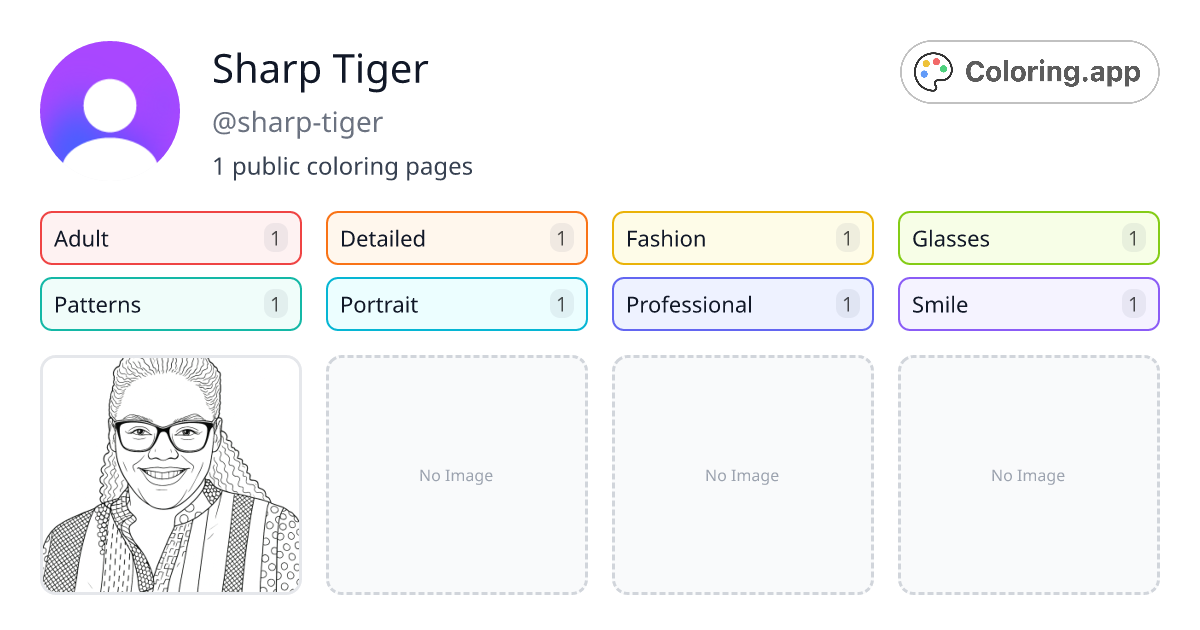The width and height of the screenshot is (1200, 630).
Task: Click the middle No Image placeholder
Action: coord(742,475)
